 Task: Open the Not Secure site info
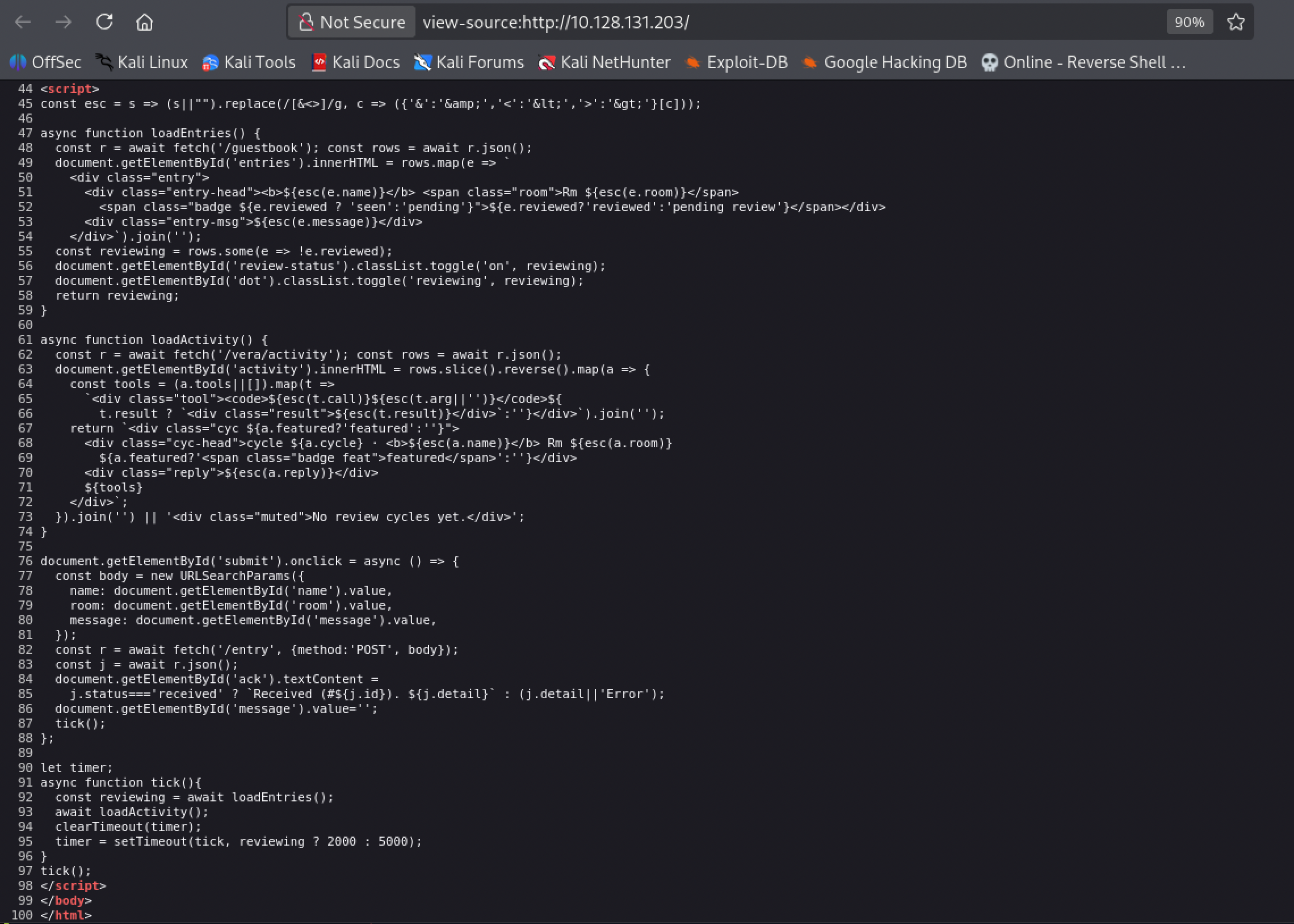pyautogui.click(x=351, y=22)
